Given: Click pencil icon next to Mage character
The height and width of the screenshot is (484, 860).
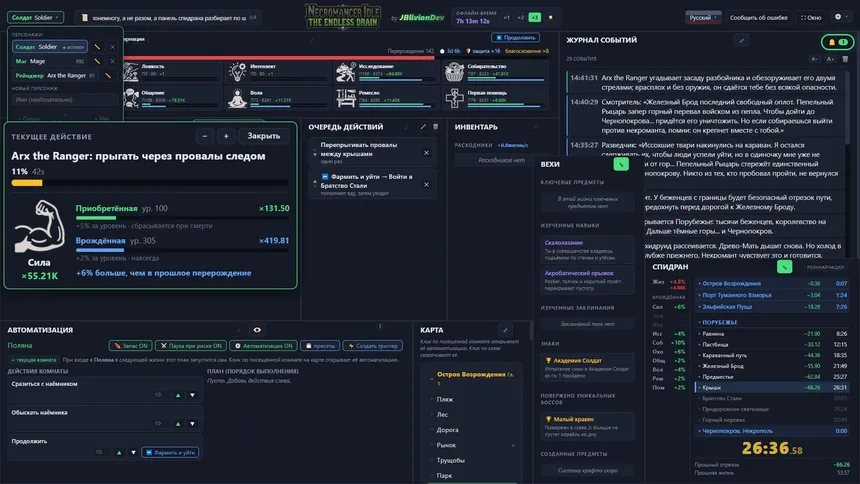Looking at the screenshot, I should [x=97, y=61].
